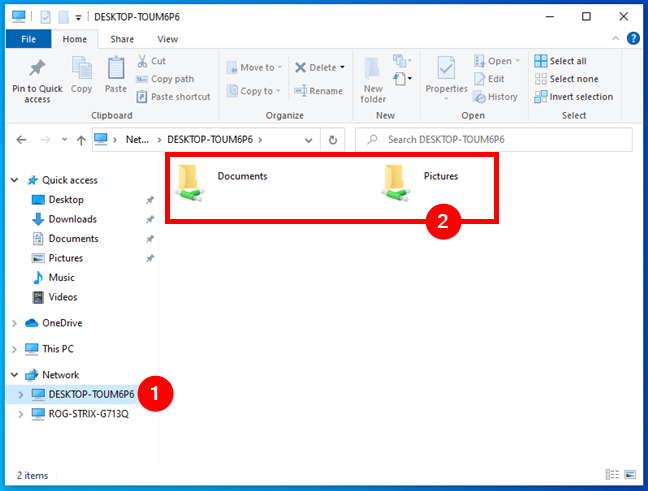Create a New folder
The width and height of the screenshot is (648, 491).
(x=373, y=80)
